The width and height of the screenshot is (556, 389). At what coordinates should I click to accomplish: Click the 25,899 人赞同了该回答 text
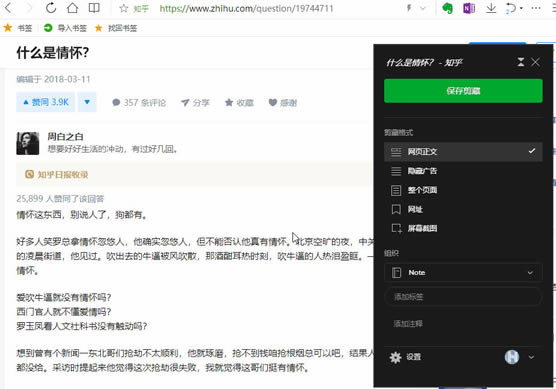(60, 199)
